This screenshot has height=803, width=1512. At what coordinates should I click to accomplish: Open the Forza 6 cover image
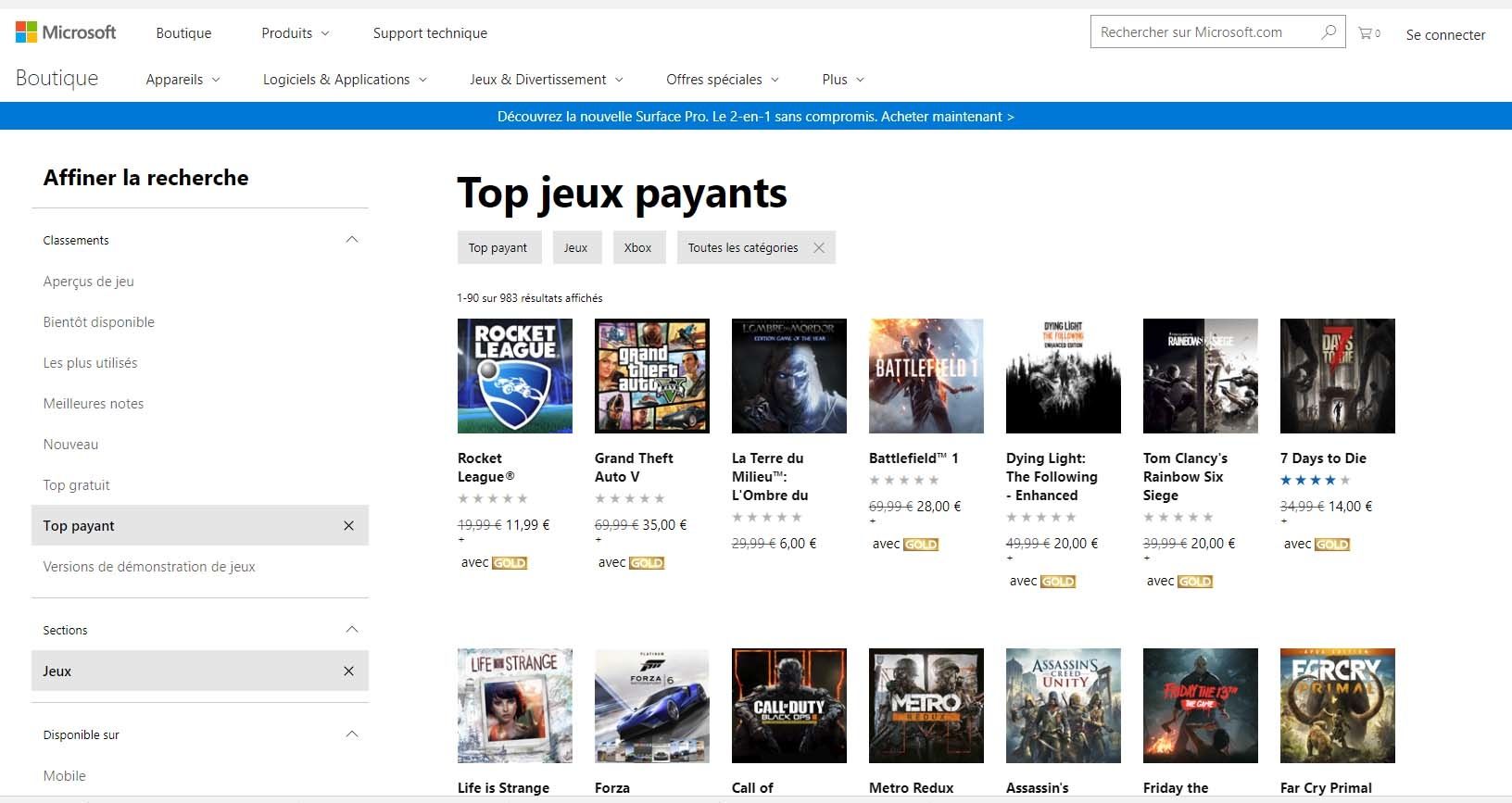[652, 706]
